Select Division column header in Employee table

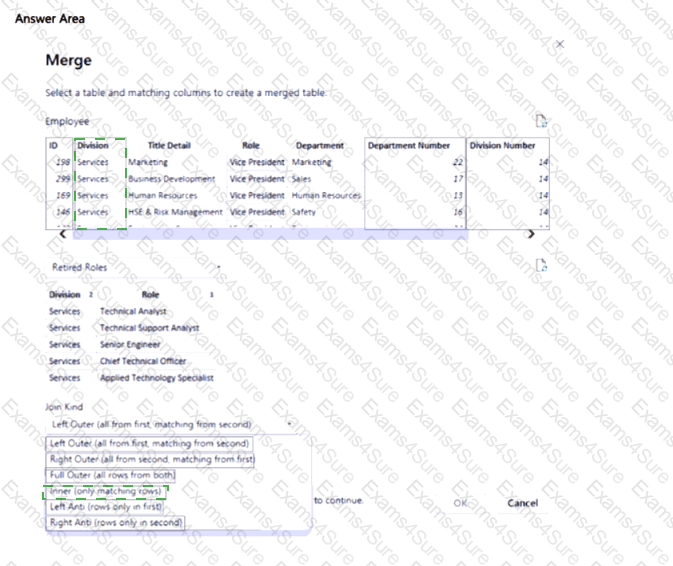point(92,145)
